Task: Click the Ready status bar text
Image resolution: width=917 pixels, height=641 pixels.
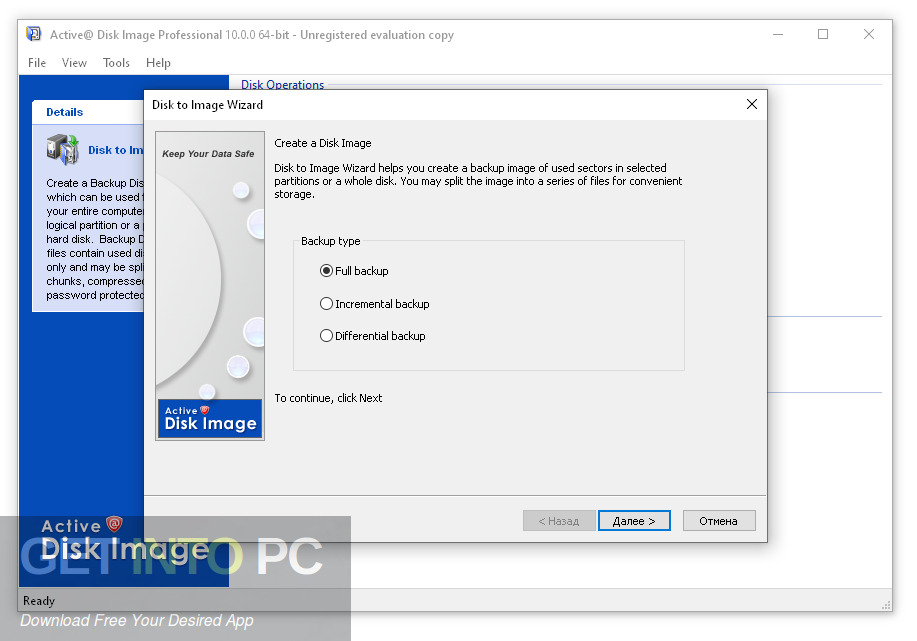Action: (39, 601)
